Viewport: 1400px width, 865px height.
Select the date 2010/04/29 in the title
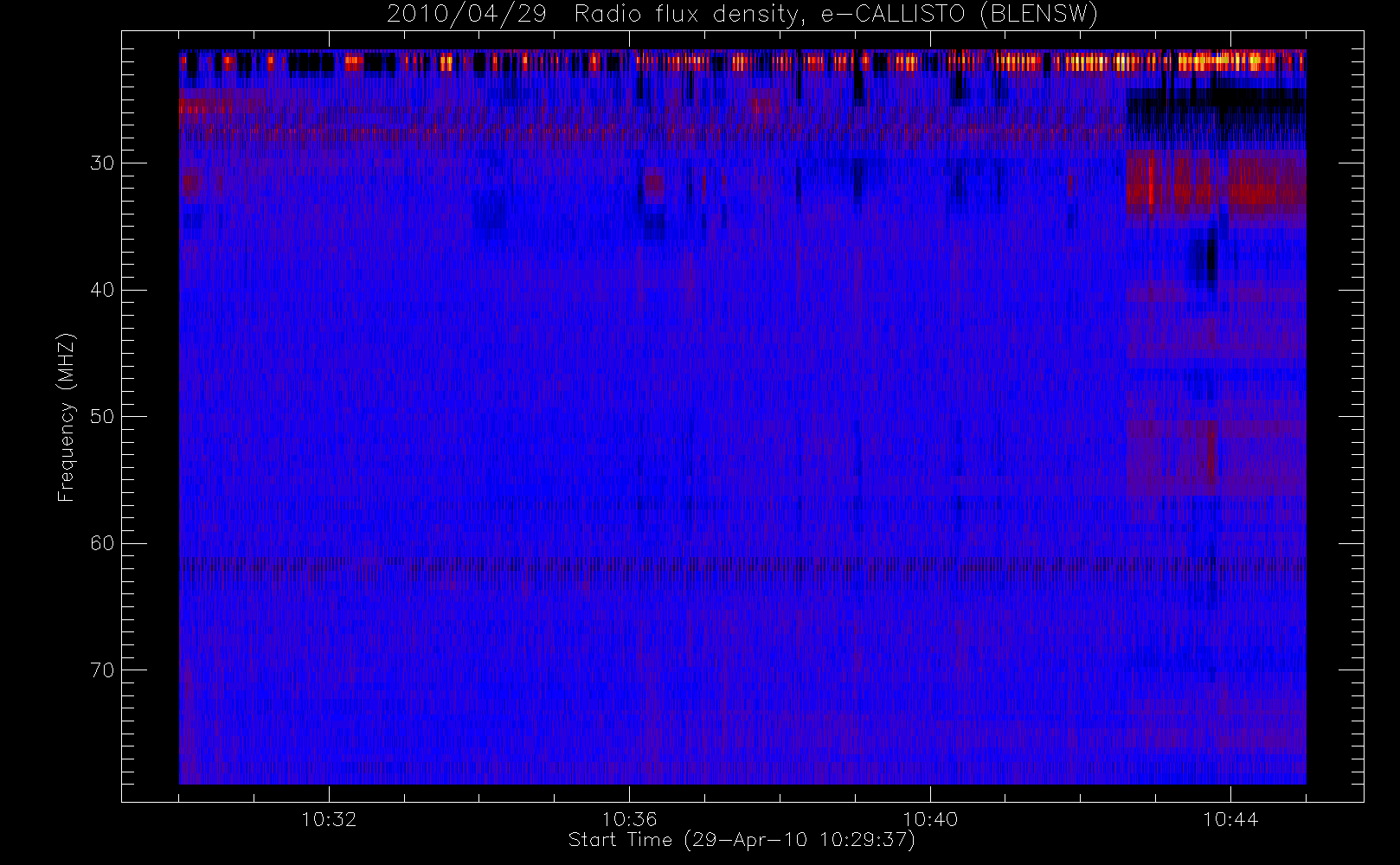466,15
